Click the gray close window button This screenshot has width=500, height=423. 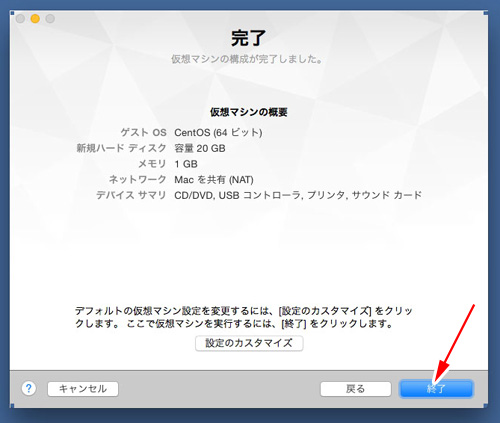(x=20, y=19)
